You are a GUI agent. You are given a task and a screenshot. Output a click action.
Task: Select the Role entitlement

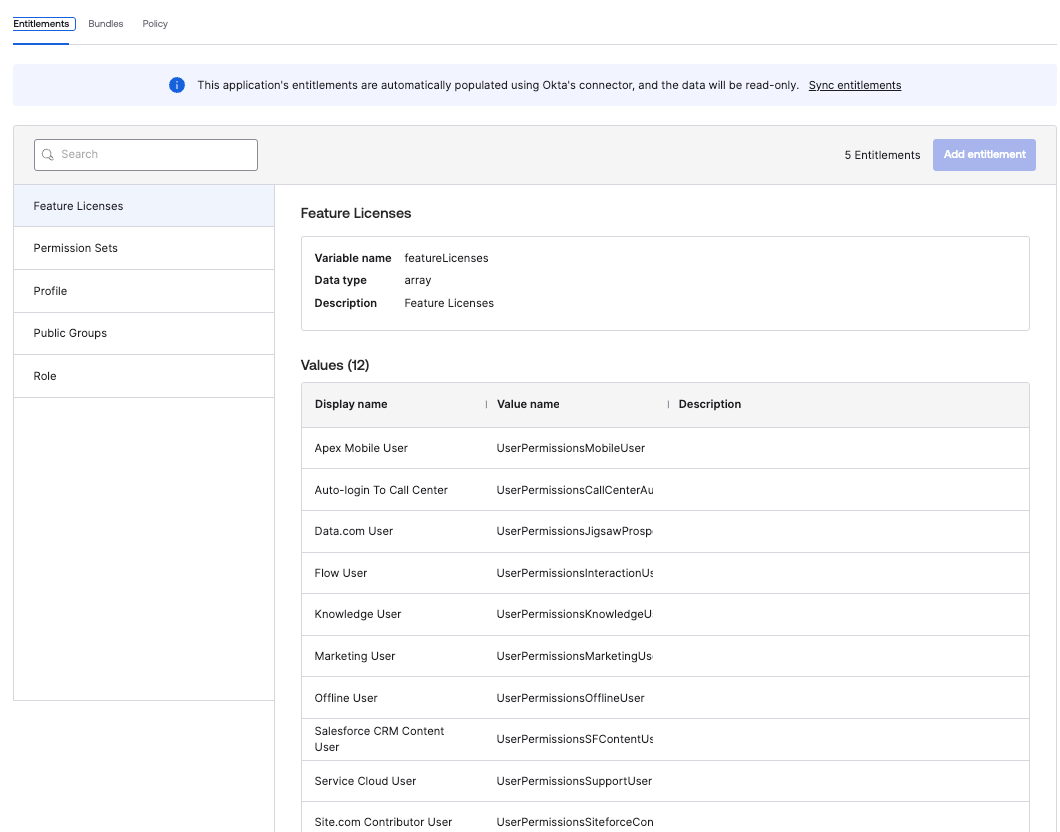pos(143,376)
